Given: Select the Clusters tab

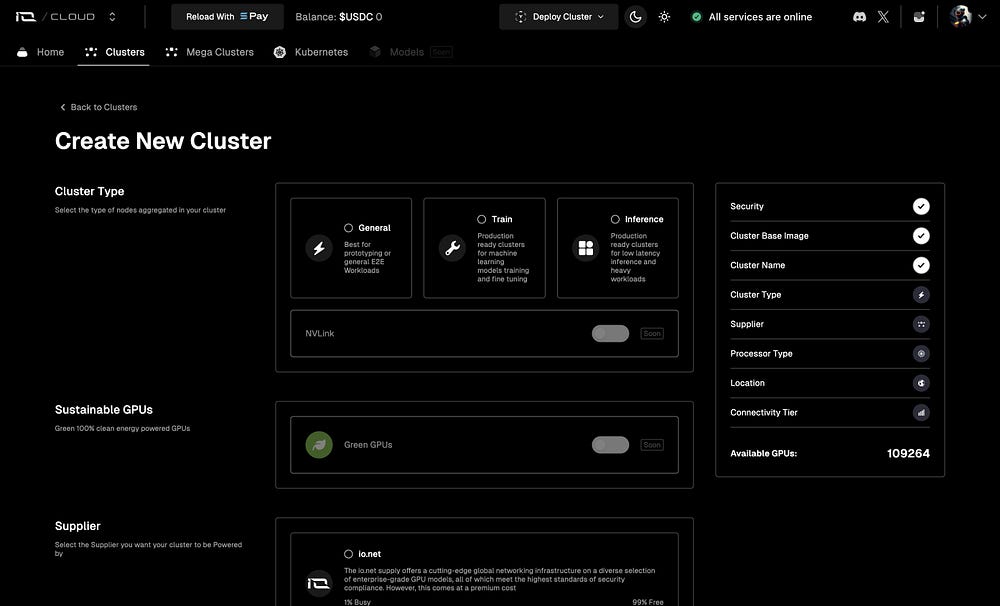Looking at the screenshot, I should [x=115, y=52].
